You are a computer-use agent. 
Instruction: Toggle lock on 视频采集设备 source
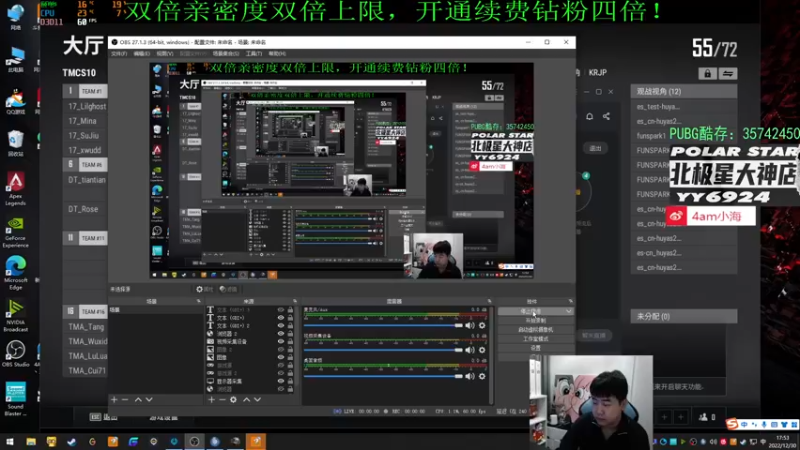pos(290,341)
